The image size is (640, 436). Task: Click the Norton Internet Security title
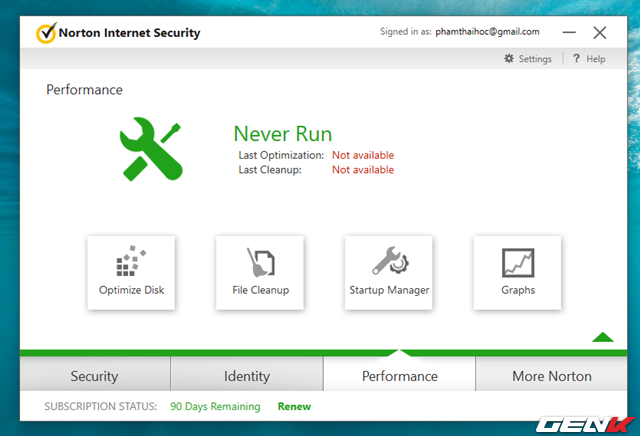(x=129, y=33)
